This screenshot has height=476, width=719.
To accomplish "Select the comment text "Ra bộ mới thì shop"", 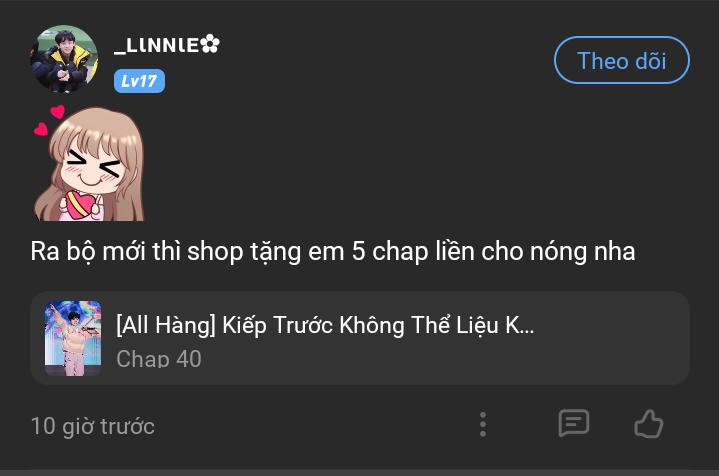I will click(137, 252).
